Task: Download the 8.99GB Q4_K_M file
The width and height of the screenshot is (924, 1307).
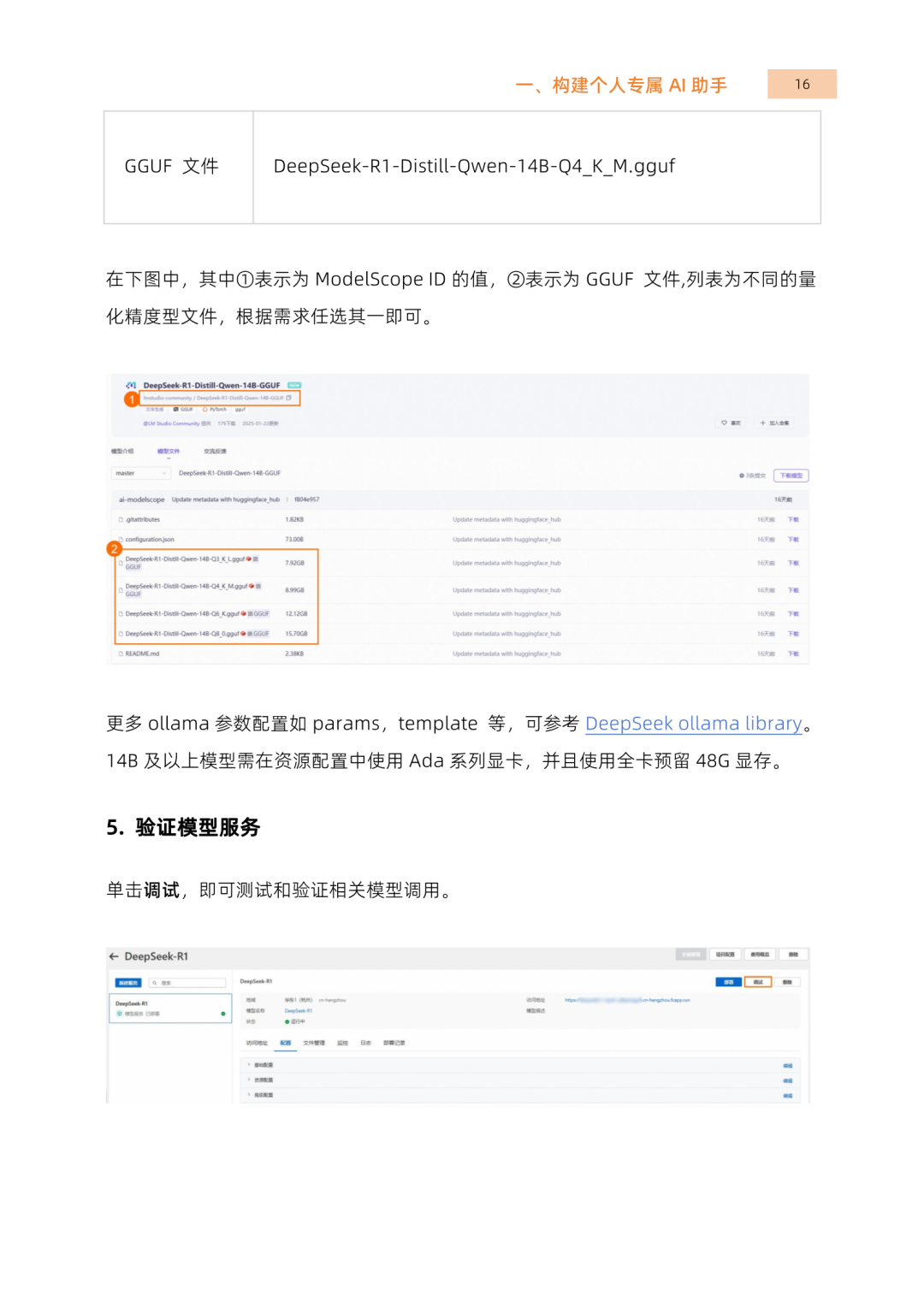Action: click(793, 590)
